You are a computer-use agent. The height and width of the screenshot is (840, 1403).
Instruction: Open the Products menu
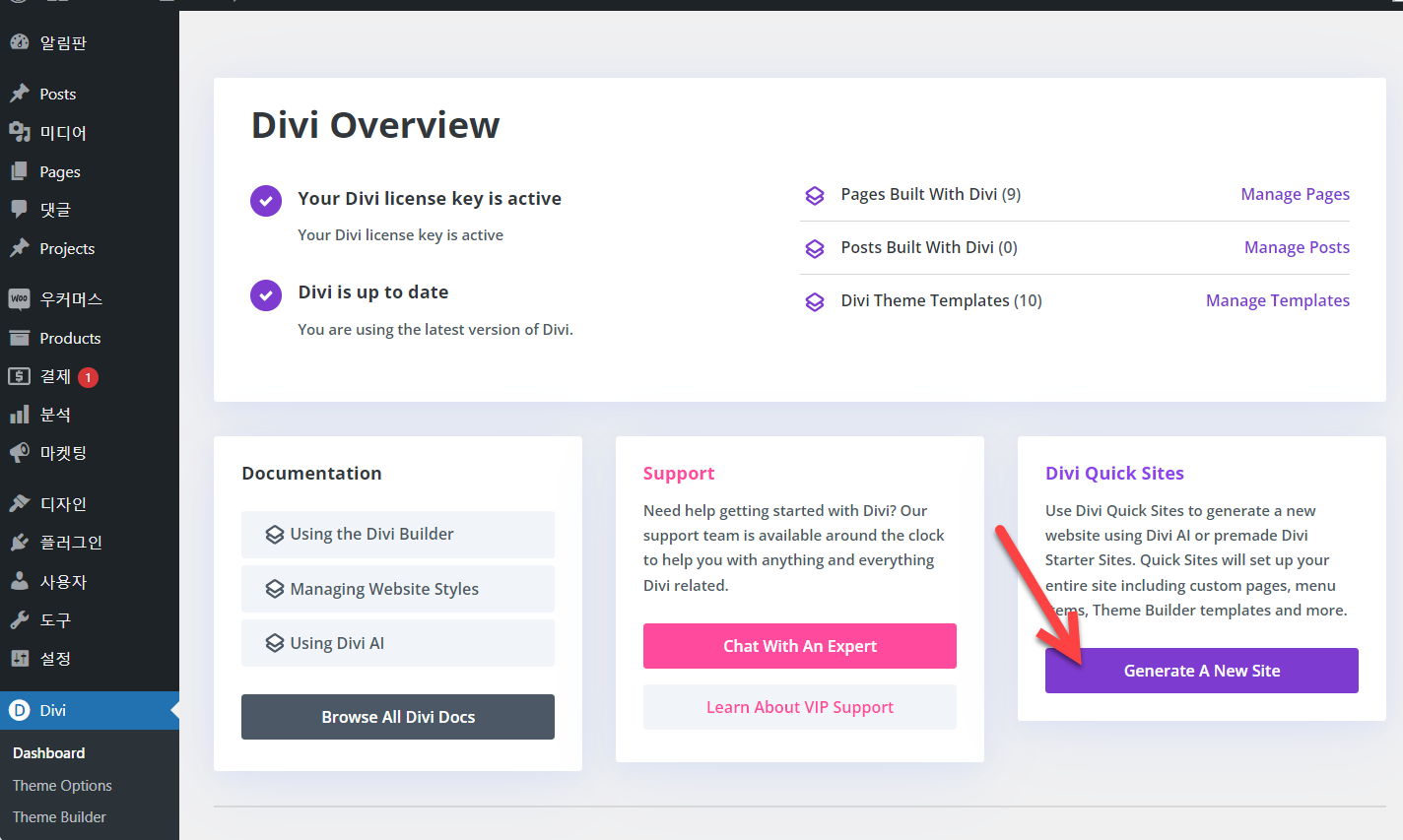click(x=90, y=338)
